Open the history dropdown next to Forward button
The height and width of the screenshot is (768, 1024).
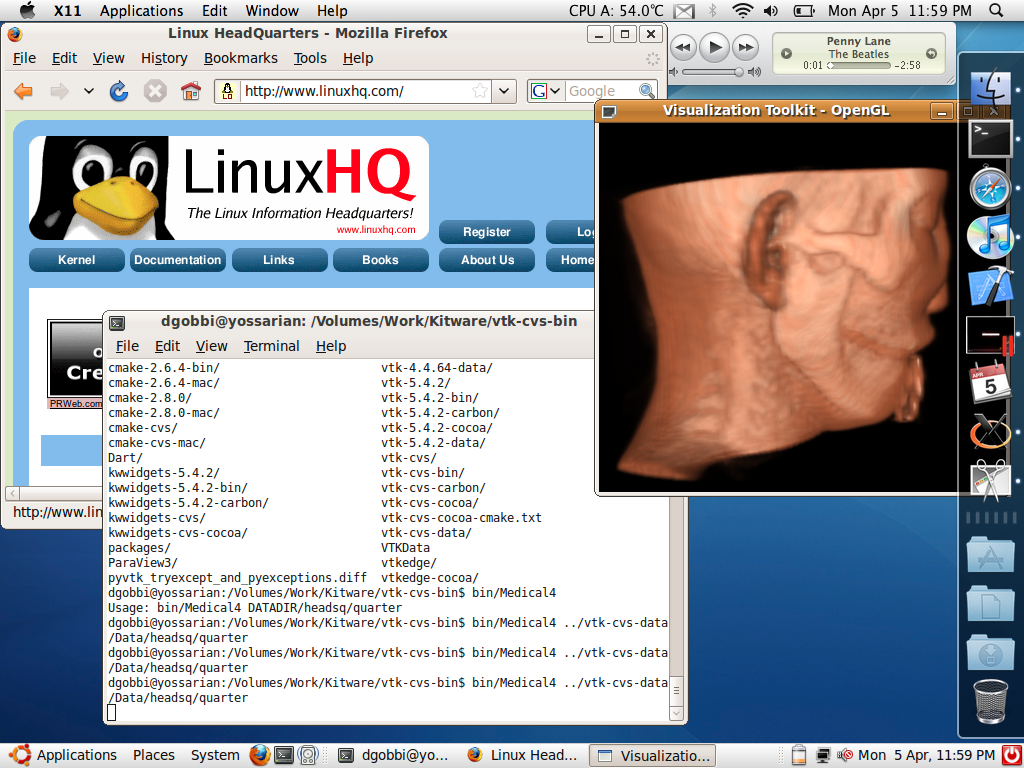pos(89,91)
